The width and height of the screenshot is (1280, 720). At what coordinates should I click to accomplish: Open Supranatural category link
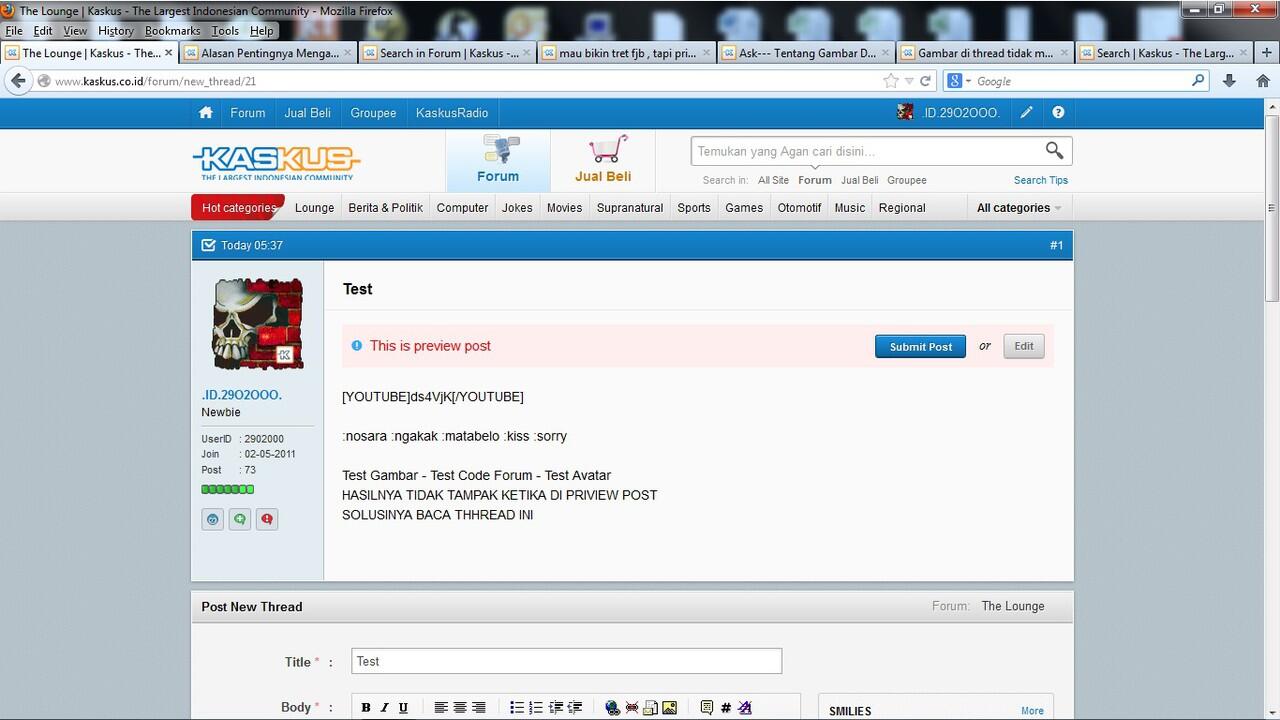pyautogui.click(x=630, y=208)
